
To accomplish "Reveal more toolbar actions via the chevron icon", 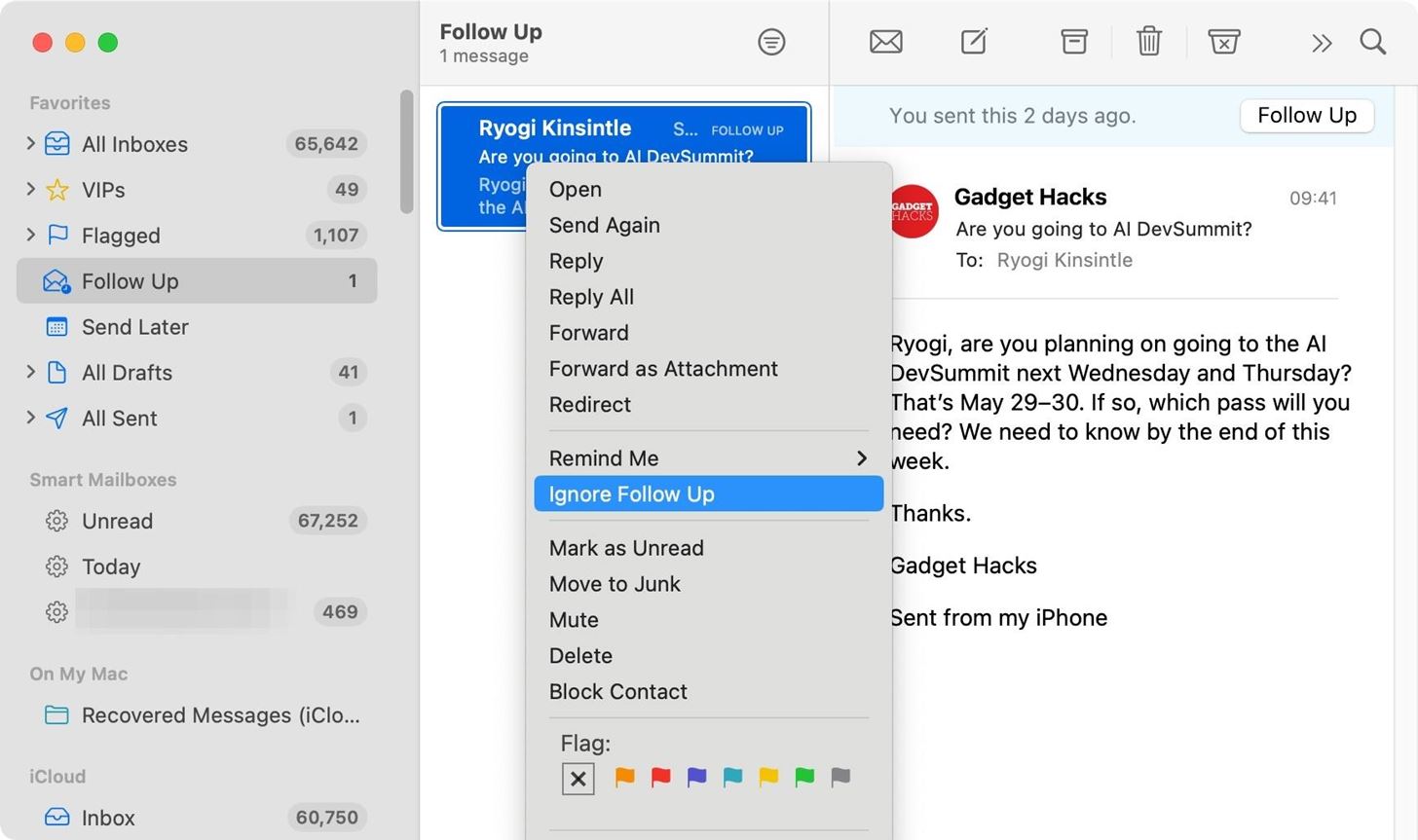I will 1321,42.
